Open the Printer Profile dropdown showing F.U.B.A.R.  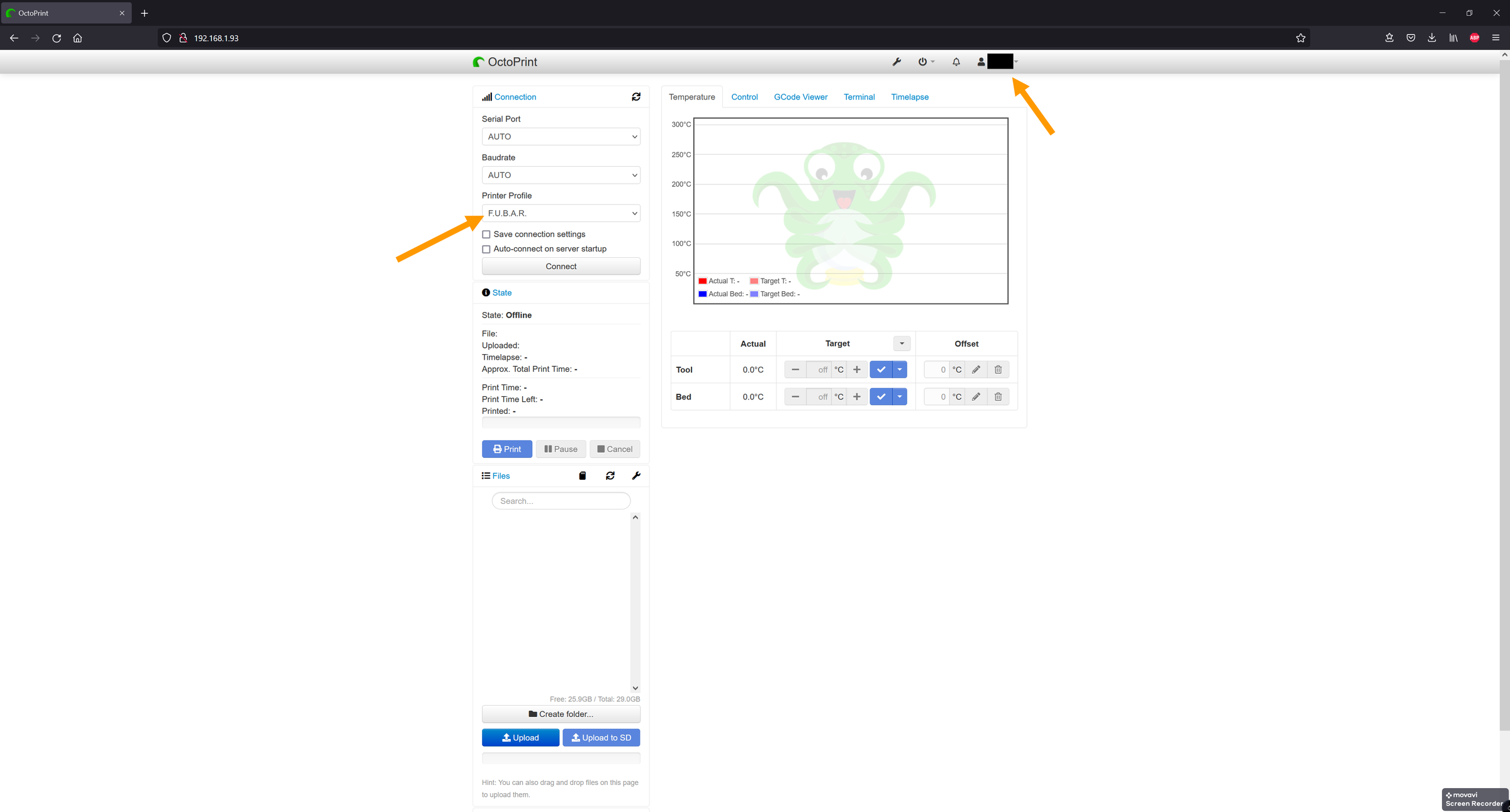coord(561,213)
